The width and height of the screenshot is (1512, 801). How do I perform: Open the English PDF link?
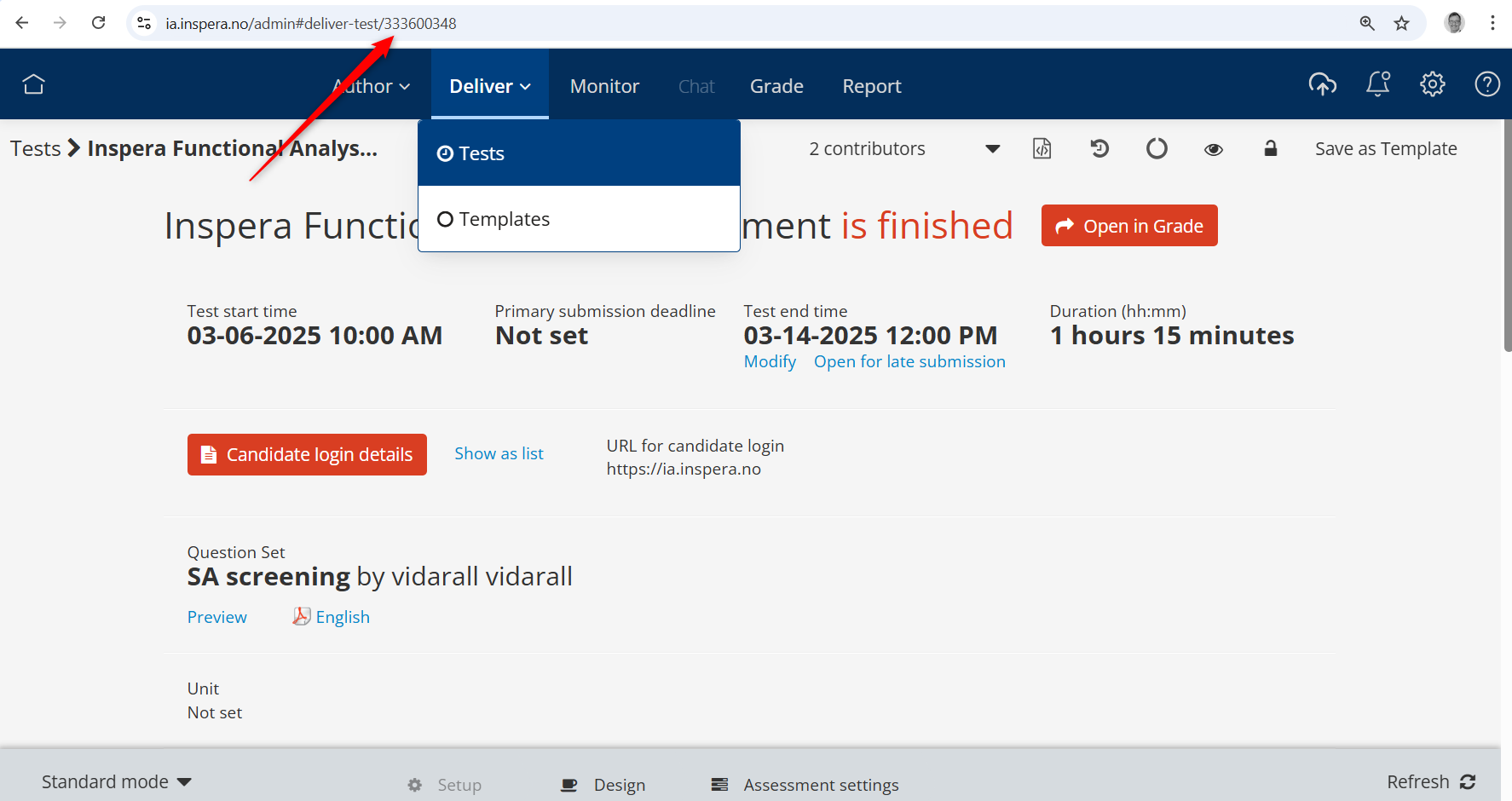(343, 617)
